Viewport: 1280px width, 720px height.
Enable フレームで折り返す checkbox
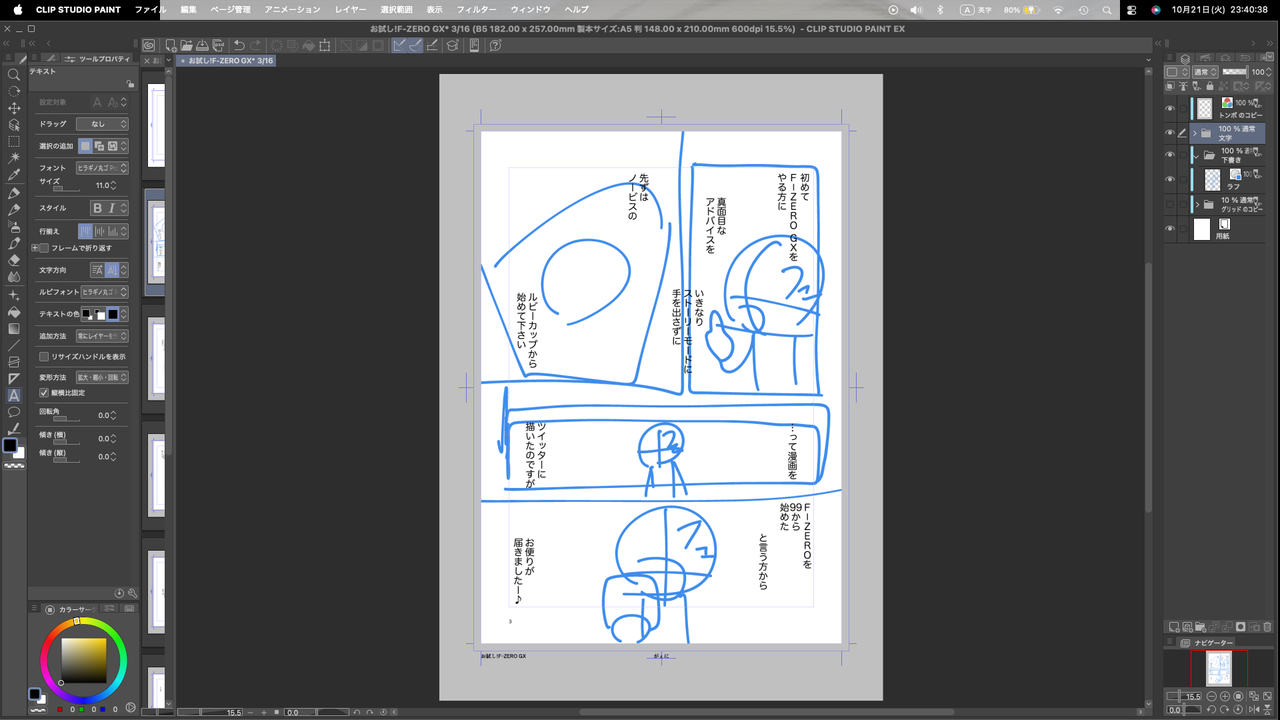[45, 248]
